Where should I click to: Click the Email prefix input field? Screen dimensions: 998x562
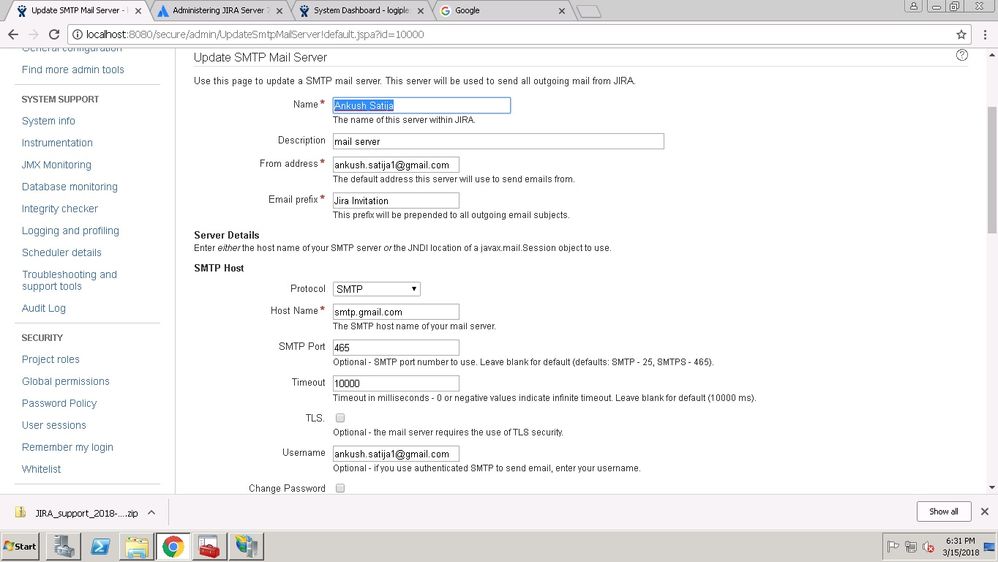(x=396, y=200)
